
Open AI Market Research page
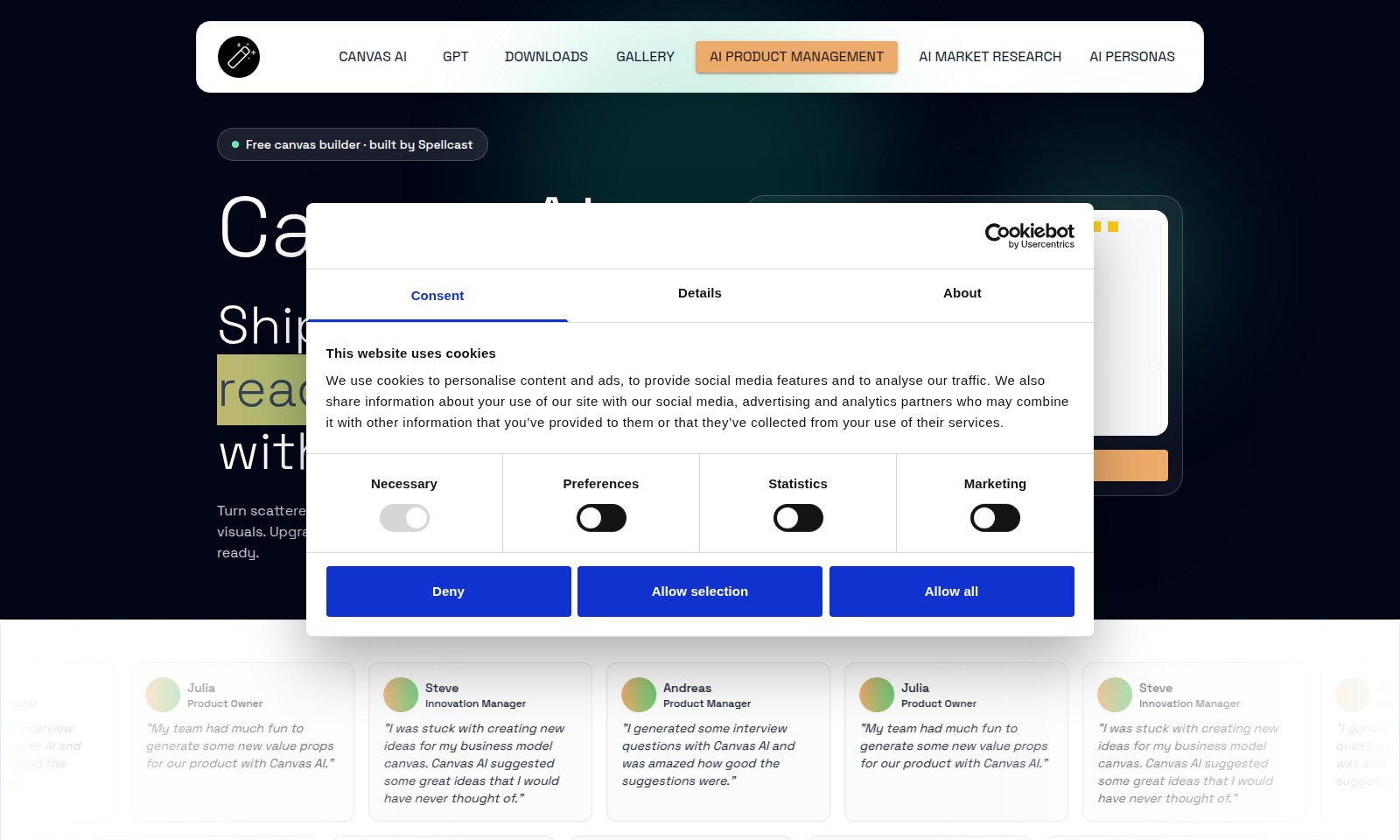[990, 57]
